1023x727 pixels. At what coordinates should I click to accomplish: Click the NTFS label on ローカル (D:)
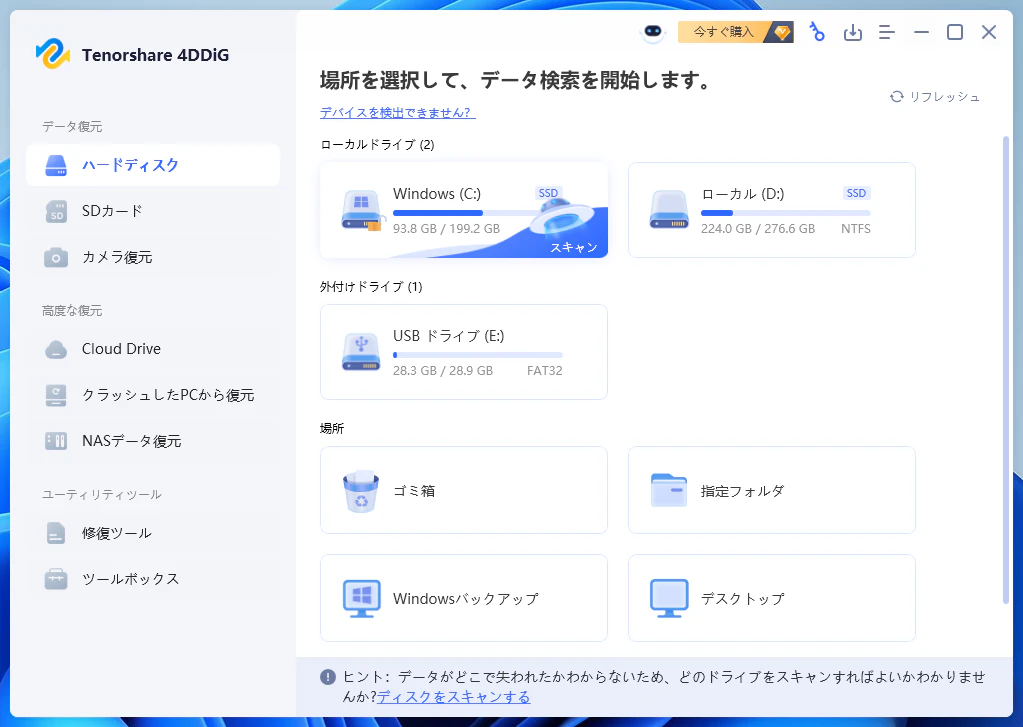[x=855, y=229]
